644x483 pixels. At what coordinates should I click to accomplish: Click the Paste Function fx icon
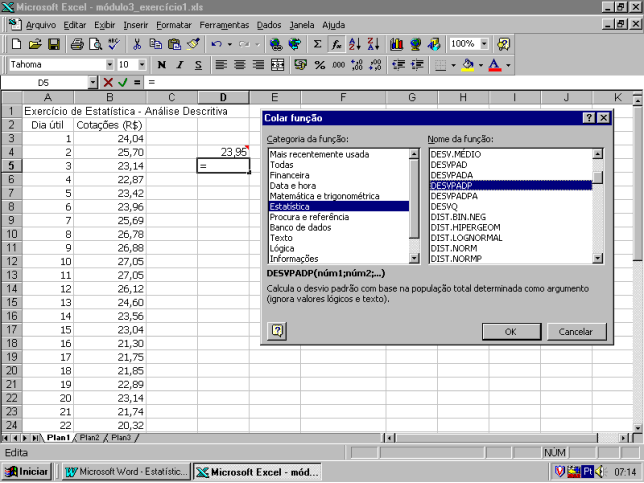pyautogui.click(x=337, y=44)
